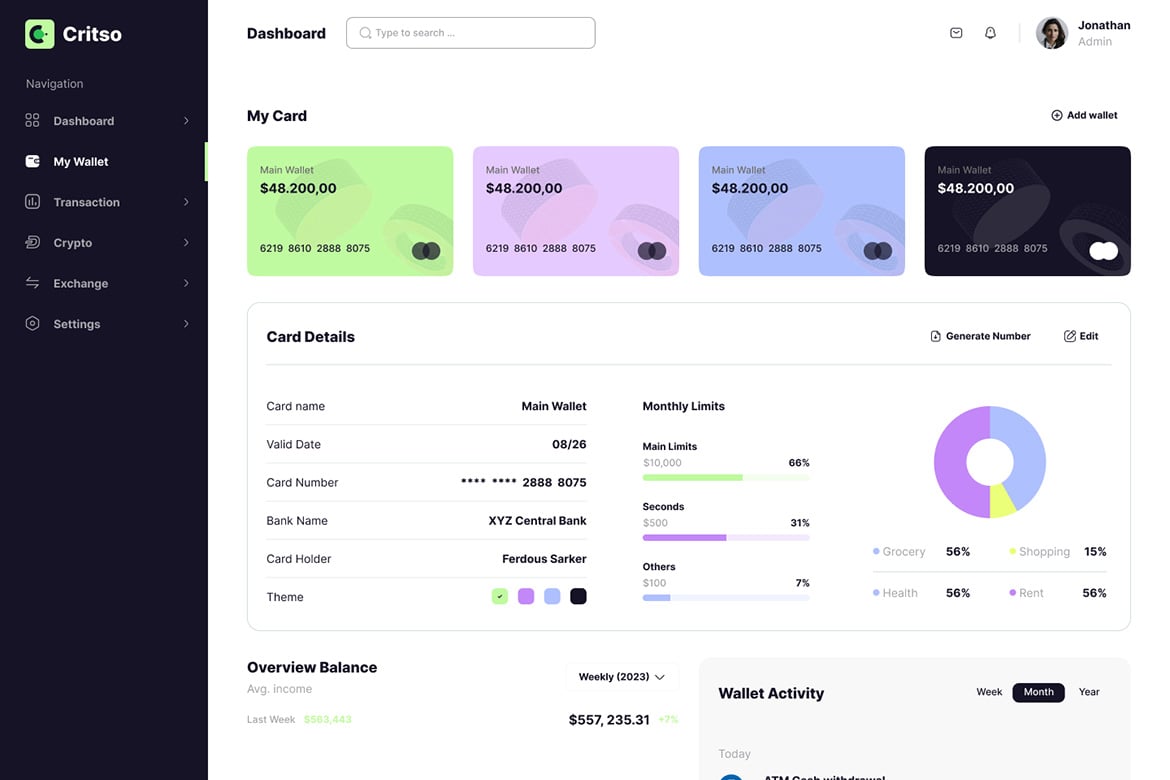Click the Settings hexagon icon
The height and width of the screenshot is (780, 1170).
click(x=32, y=324)
